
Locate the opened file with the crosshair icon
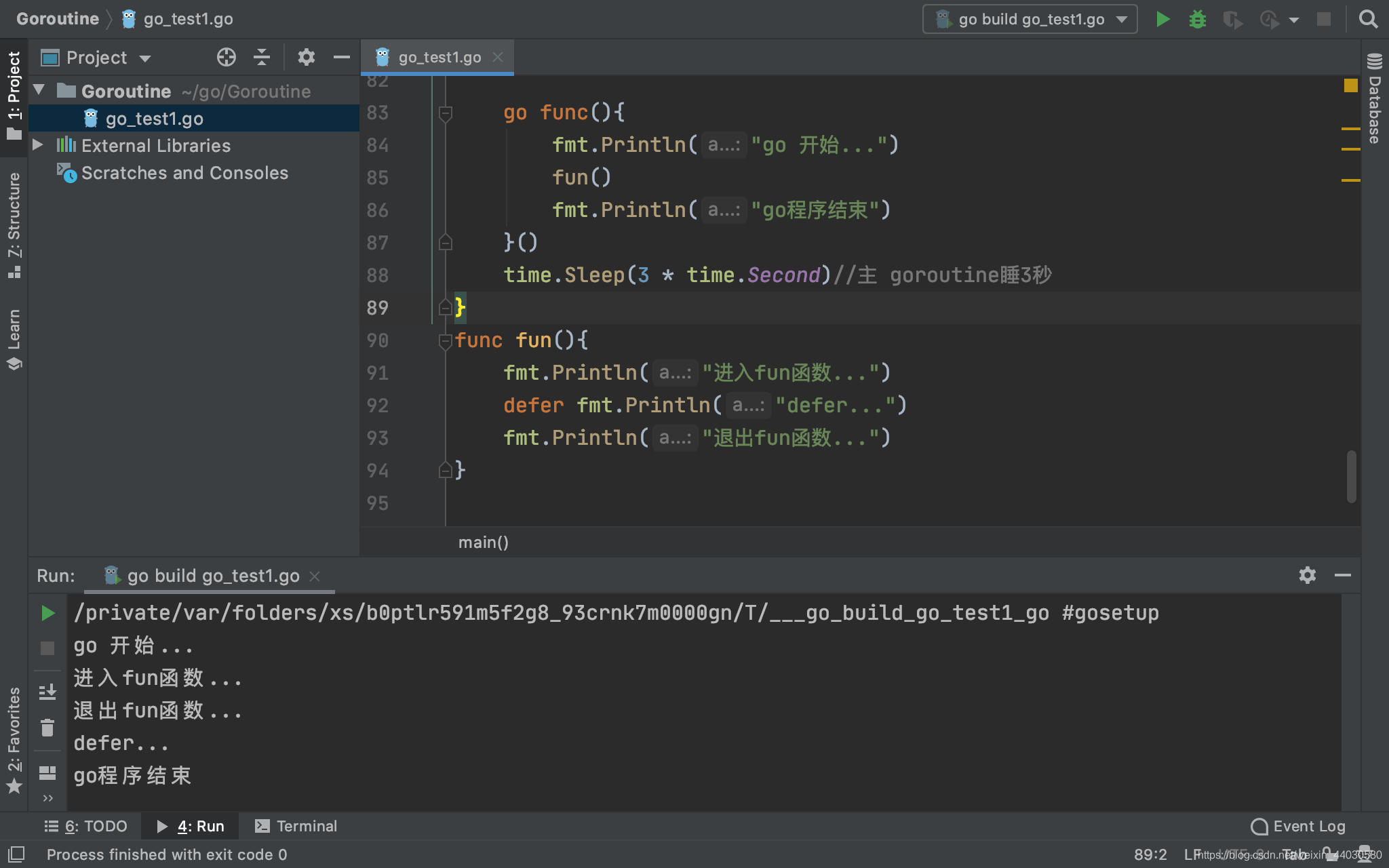click(226, 57)
